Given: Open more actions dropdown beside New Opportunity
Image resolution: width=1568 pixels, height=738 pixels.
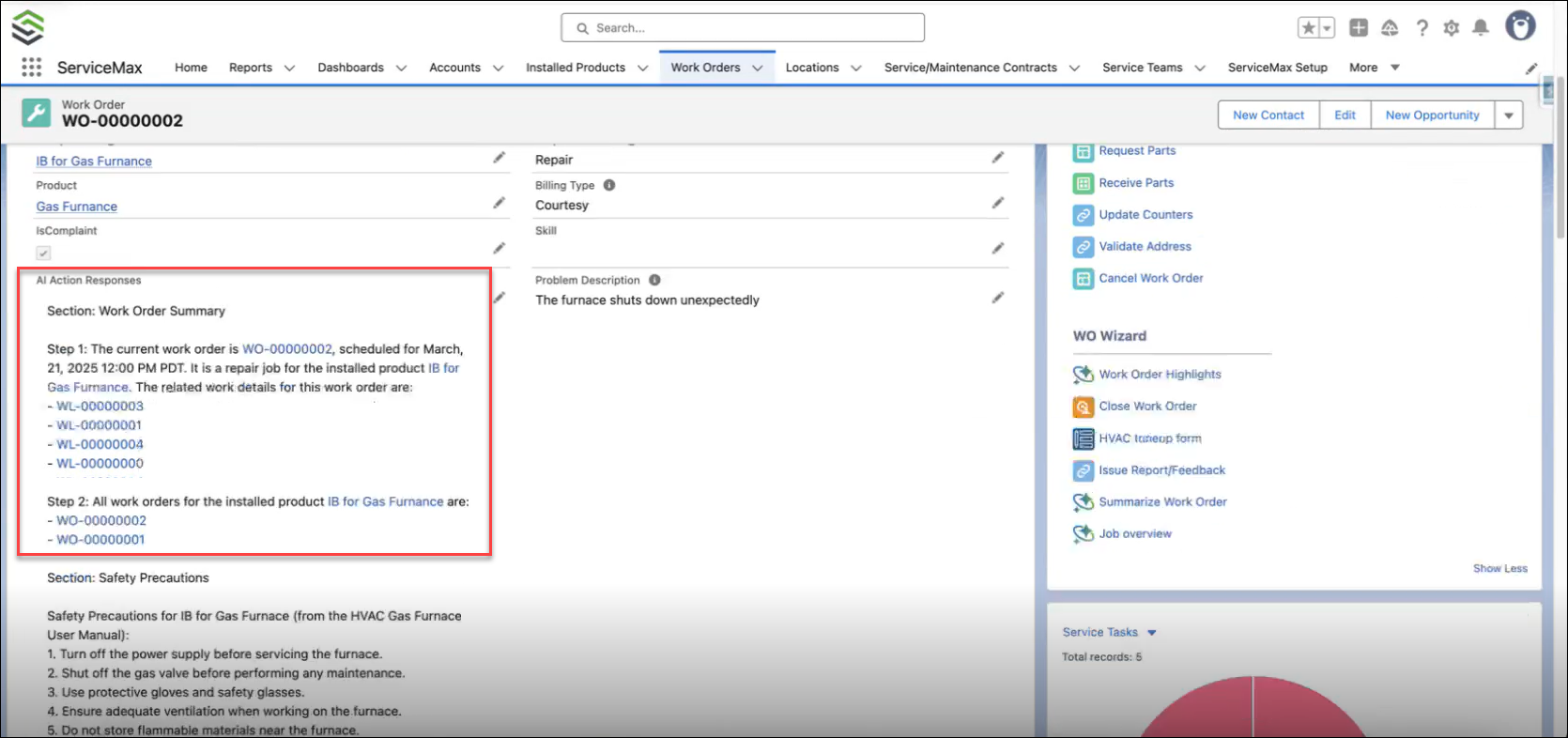Looking at the screenshot, I should tap(1509, 115).
